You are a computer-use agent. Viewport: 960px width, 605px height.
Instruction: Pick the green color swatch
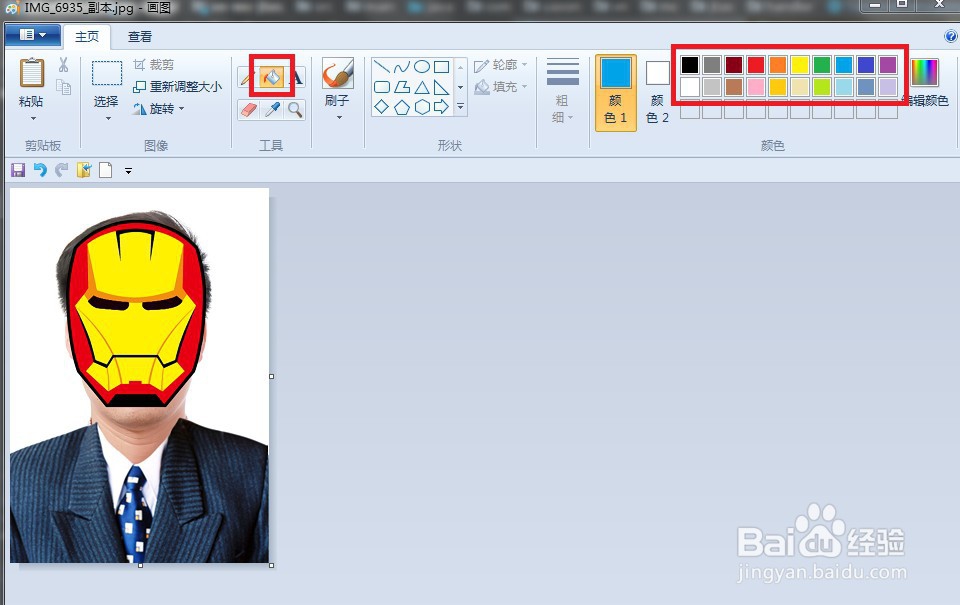tap(822, 64)
